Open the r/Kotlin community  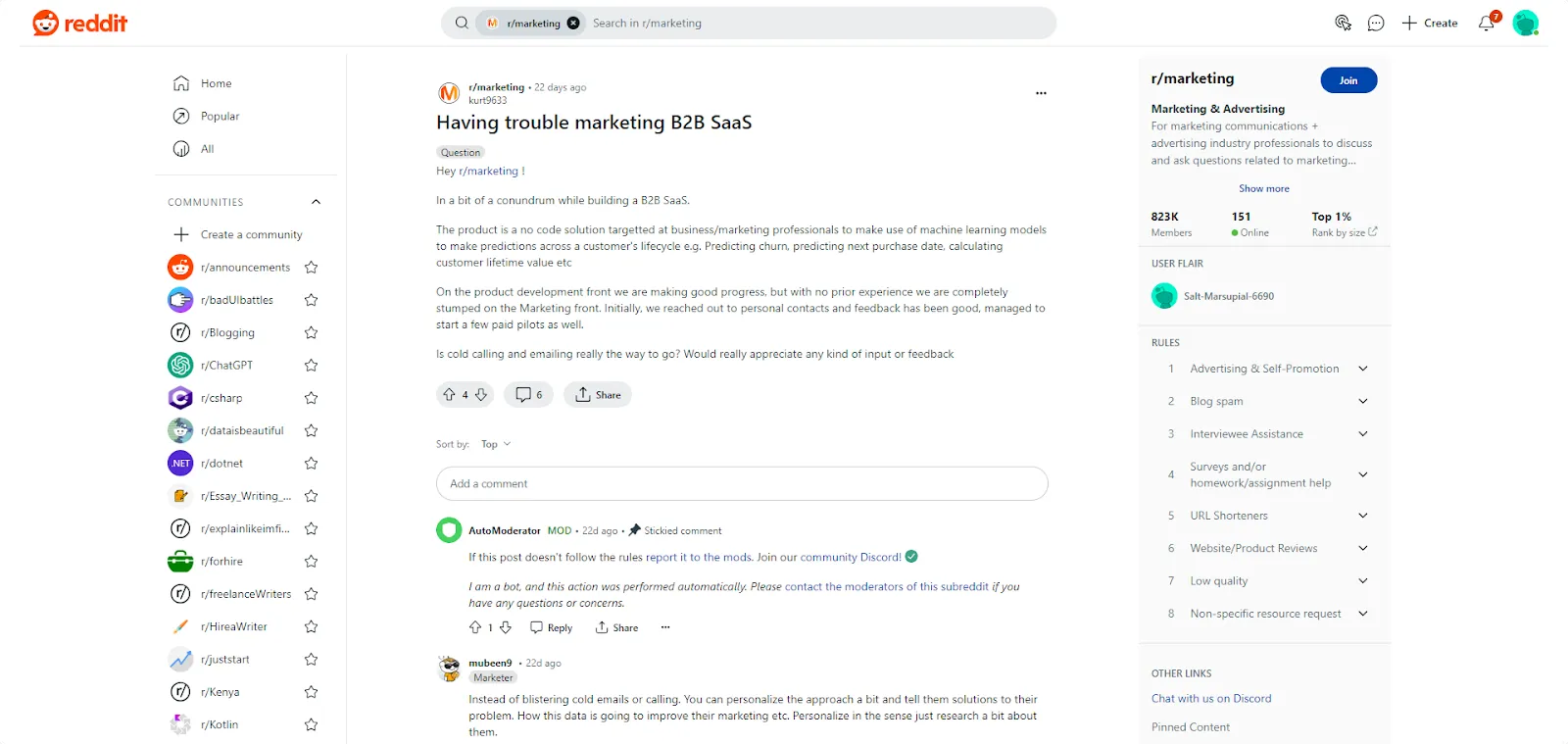(220, 724)
